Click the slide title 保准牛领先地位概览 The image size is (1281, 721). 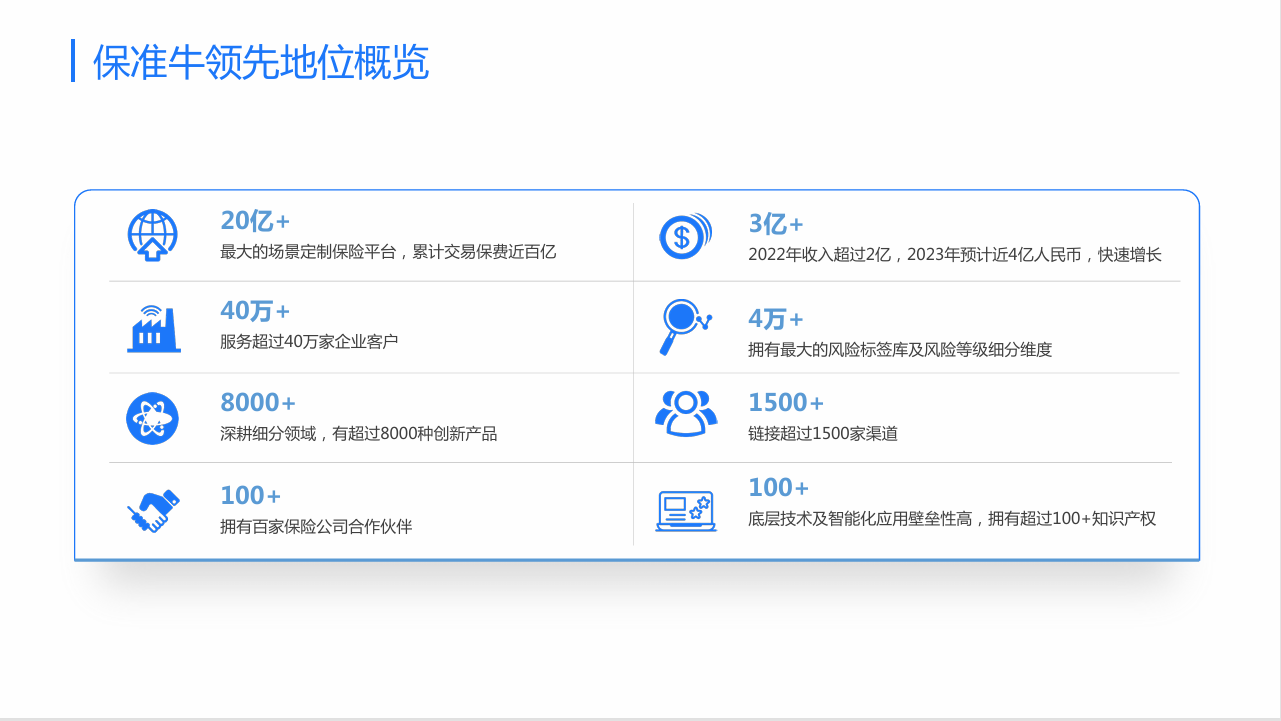260,62
